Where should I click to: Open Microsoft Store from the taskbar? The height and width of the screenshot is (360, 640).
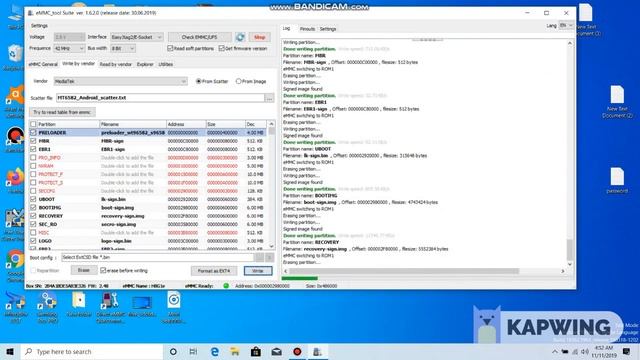click(256, 351)
